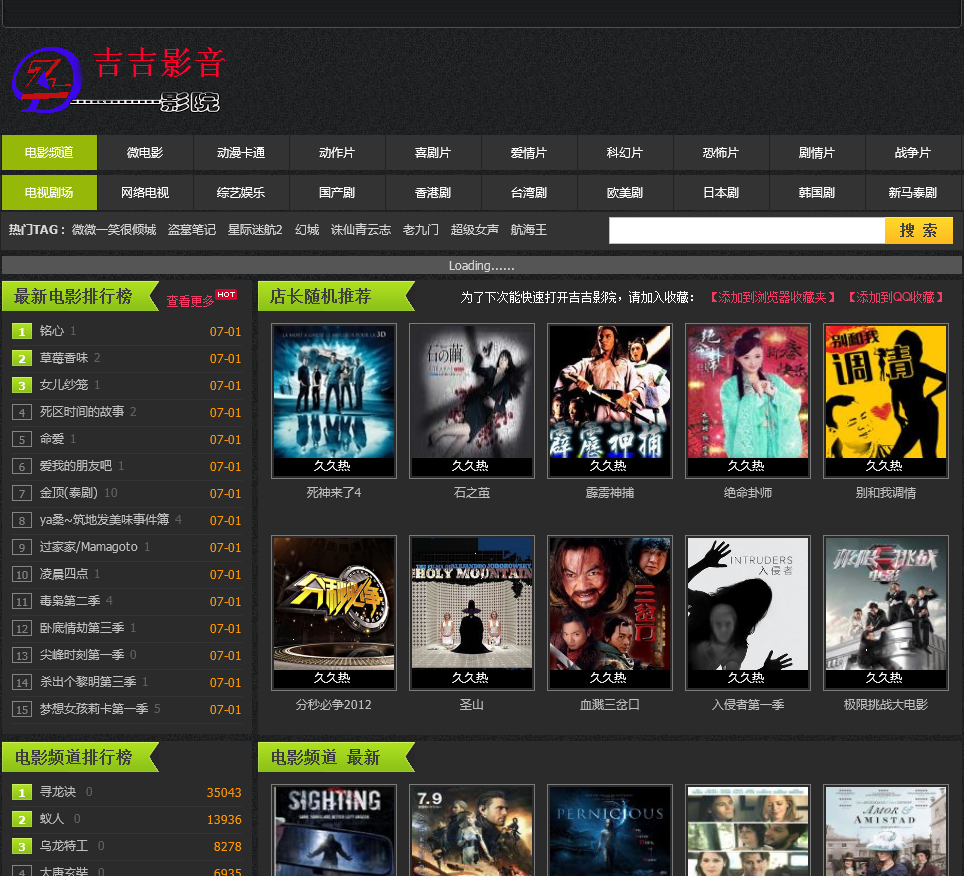Open ranked entry 毒枭第二季
This screenshot has width=964, height=876.
[70, 601]
